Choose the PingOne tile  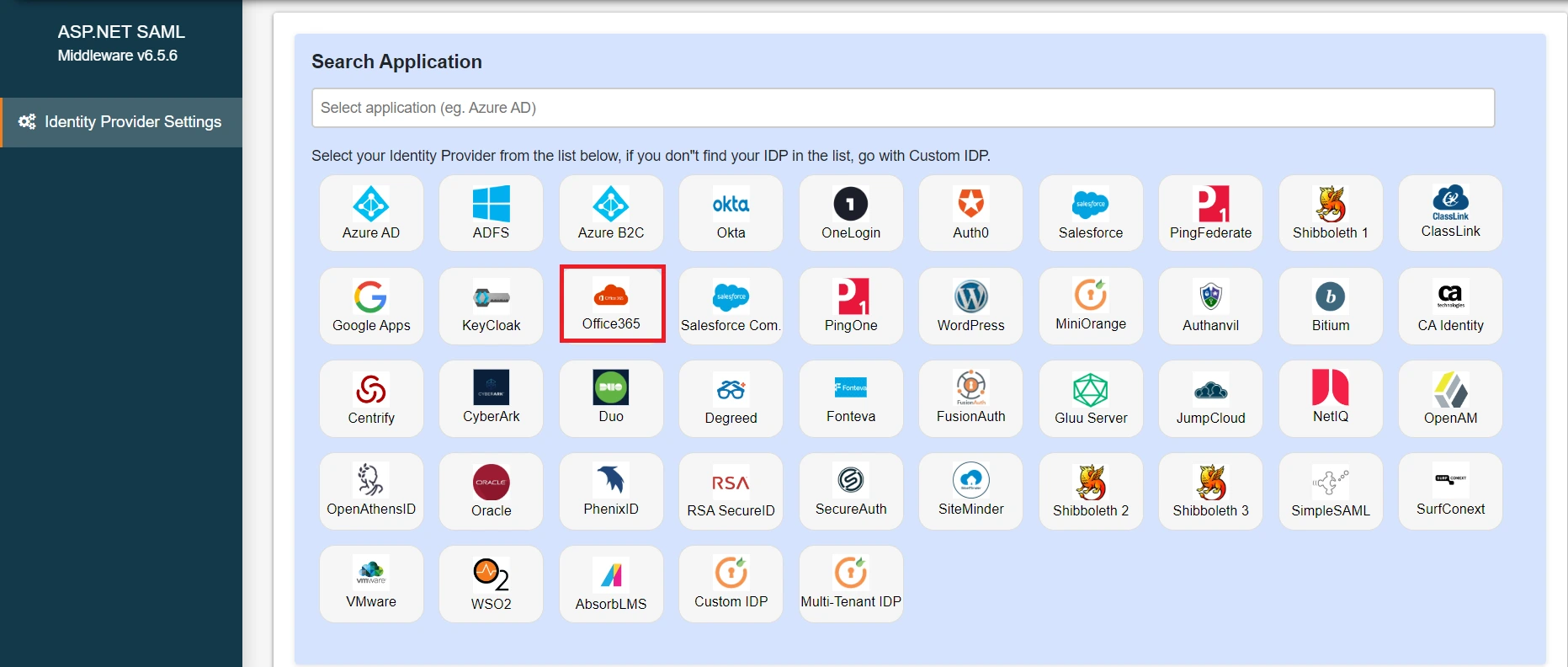(851, 306)
